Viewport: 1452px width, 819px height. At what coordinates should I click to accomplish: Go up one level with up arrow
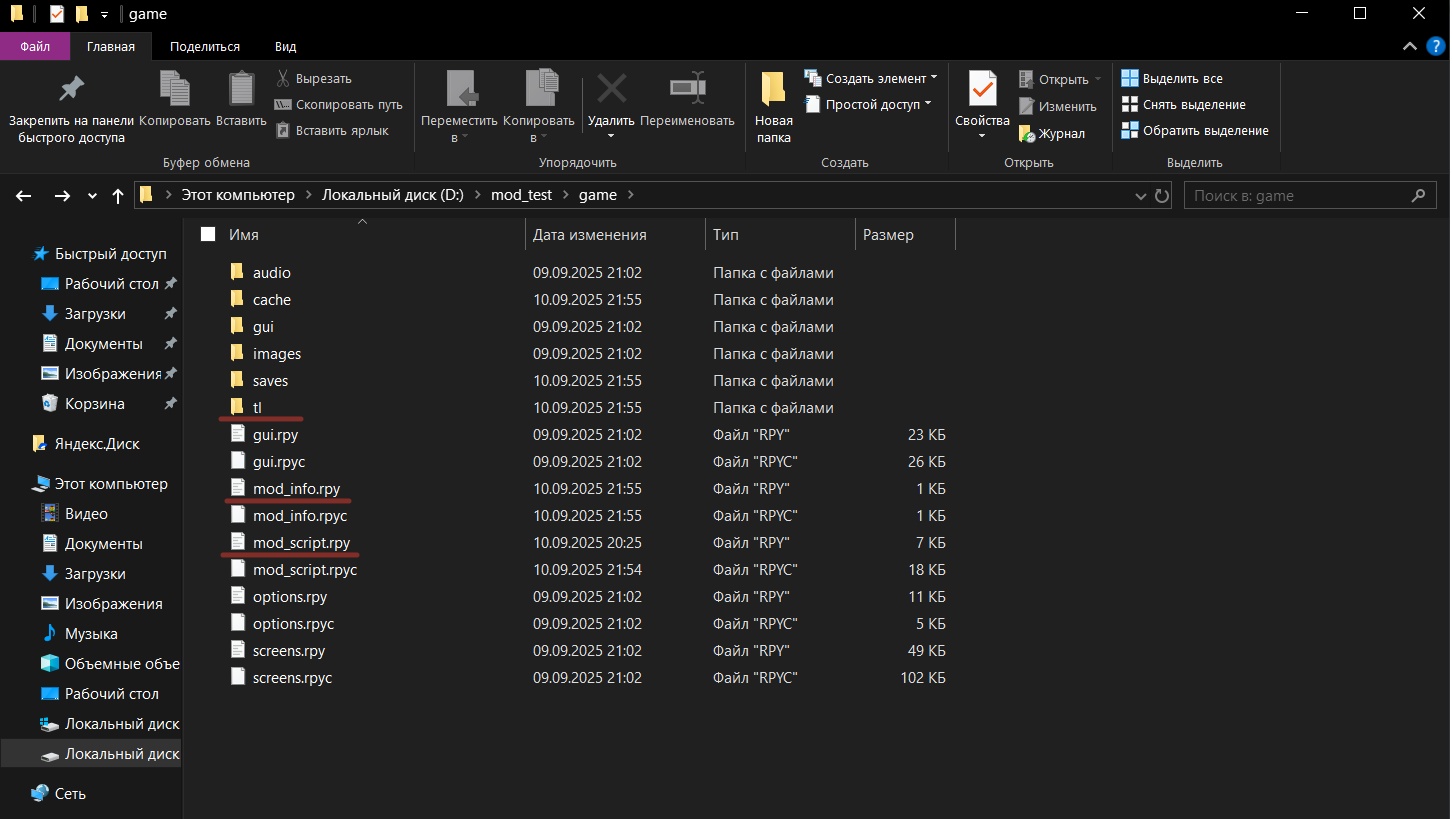(118, 196)
